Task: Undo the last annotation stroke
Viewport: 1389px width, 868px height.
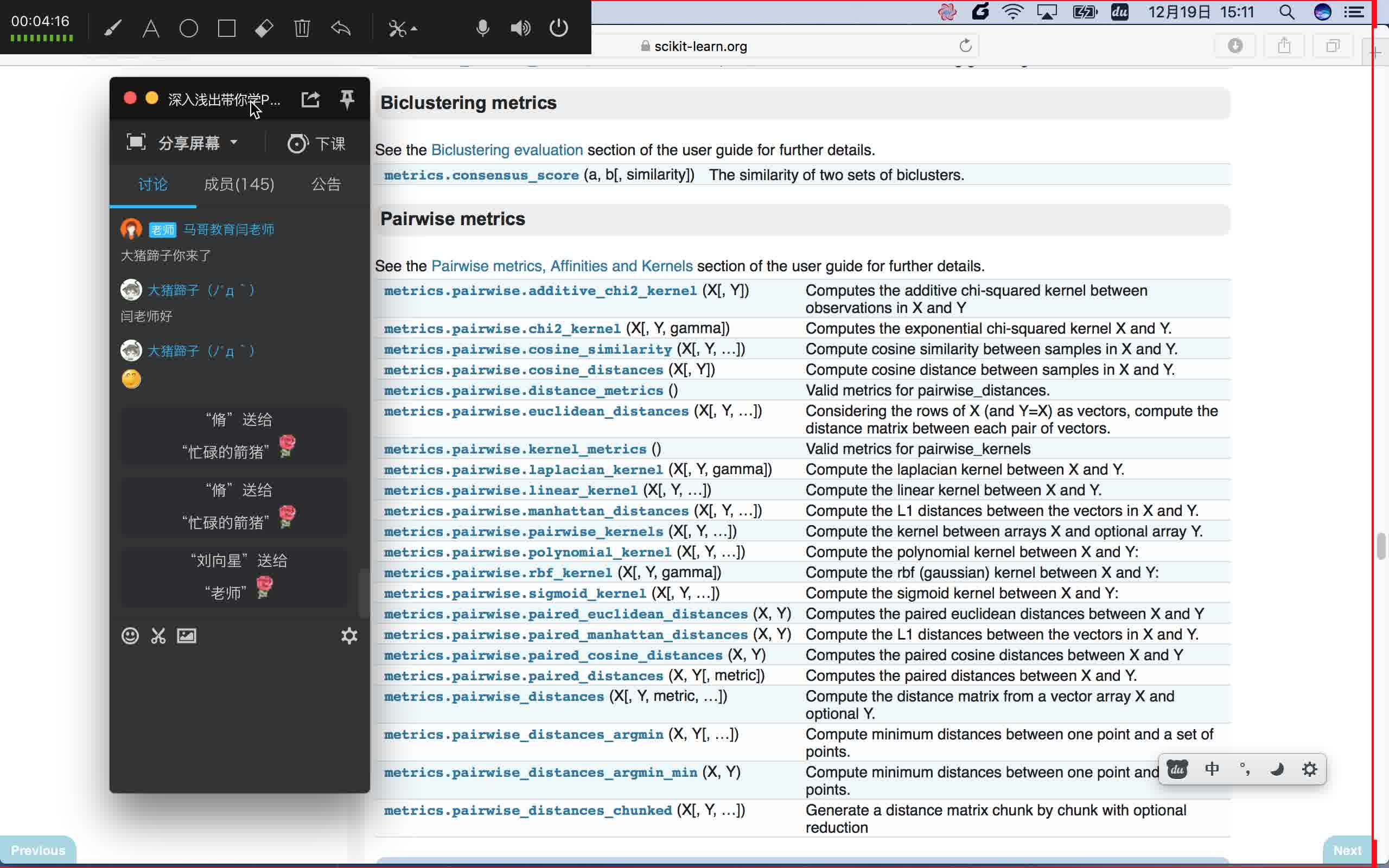Action: coord(341,28)
